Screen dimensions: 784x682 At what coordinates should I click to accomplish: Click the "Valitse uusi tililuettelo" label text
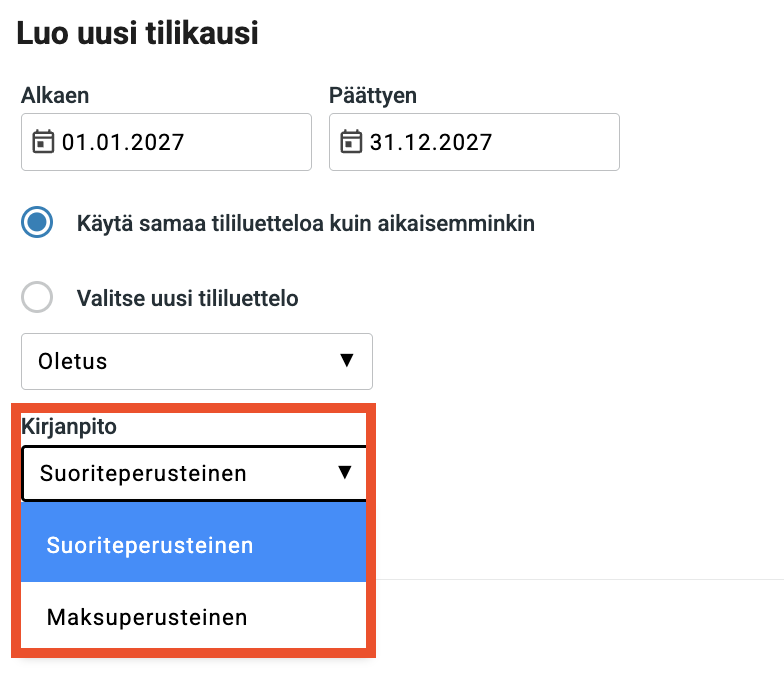(x=187, y=298)
